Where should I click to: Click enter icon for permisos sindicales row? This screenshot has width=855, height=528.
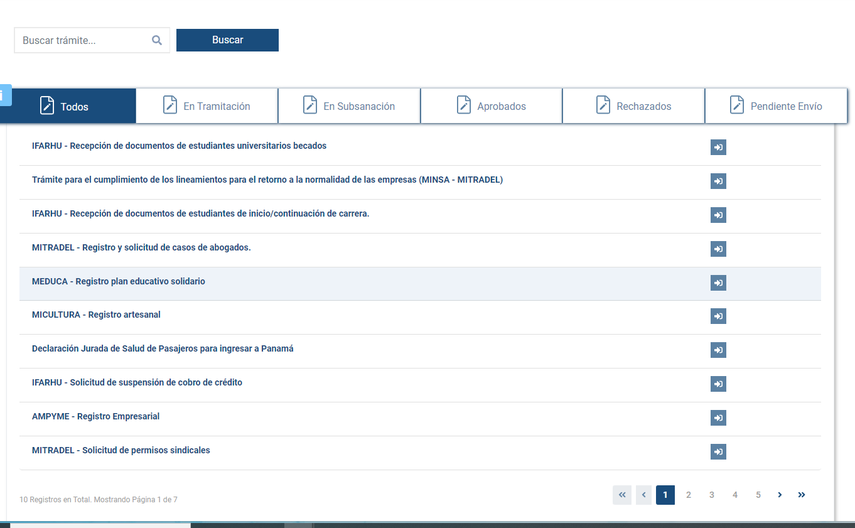click(x=718, y=451)
